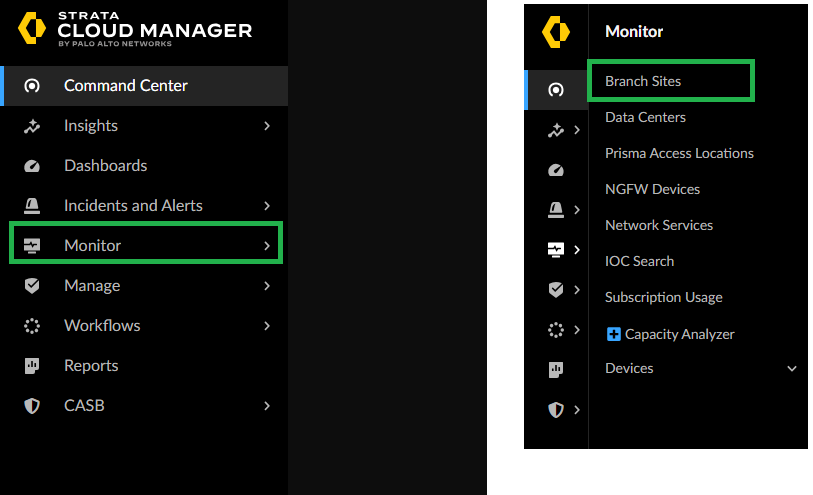
Task: Select Branch Sites from Monitor menu
Action: (x=643, y=81)
